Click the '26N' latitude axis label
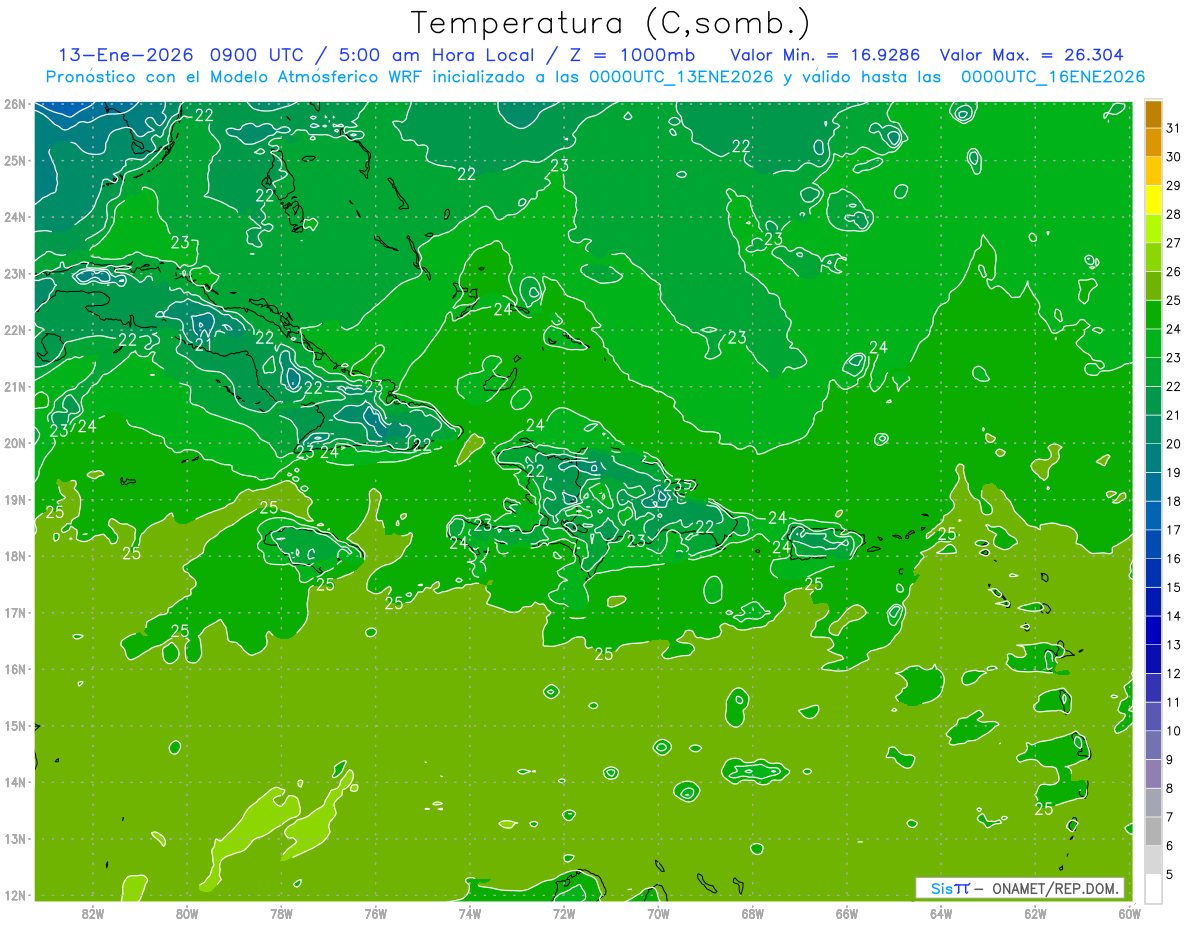1200x927 pixels. 14,104
